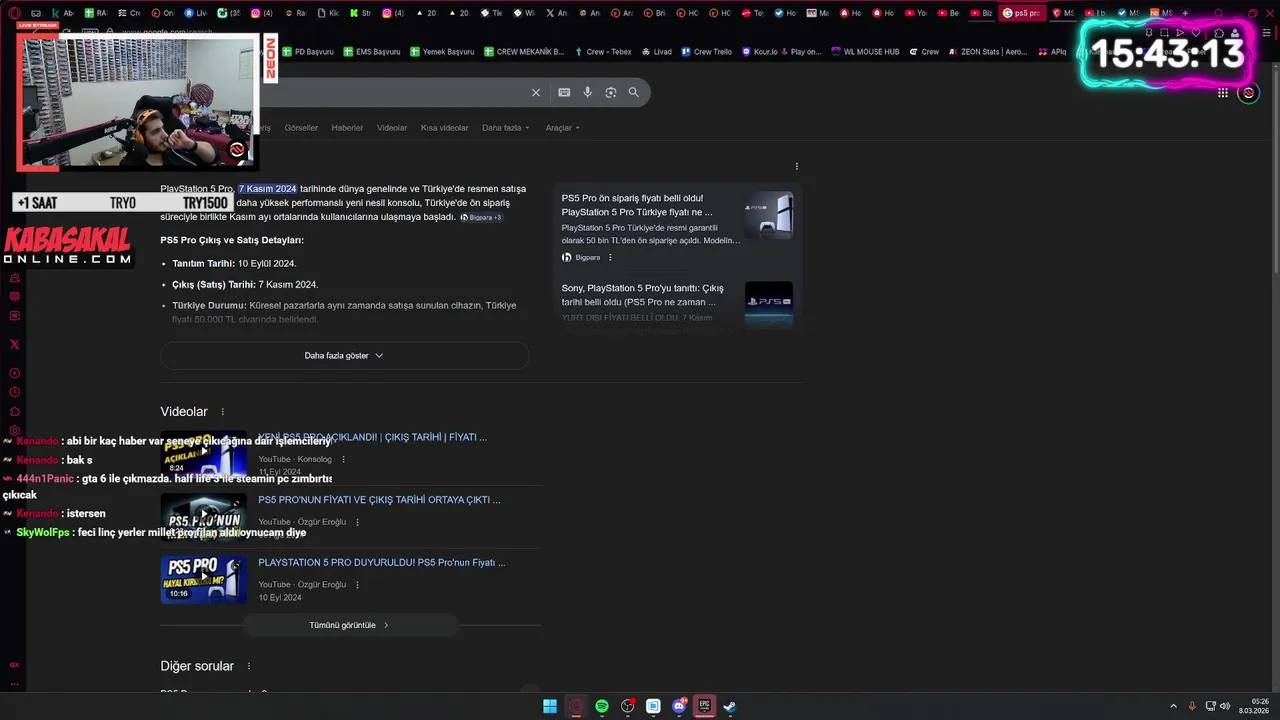The width and height of the screenshot is (1280, 720).
Task: Start voice search with the microphone
Action: 587,92
